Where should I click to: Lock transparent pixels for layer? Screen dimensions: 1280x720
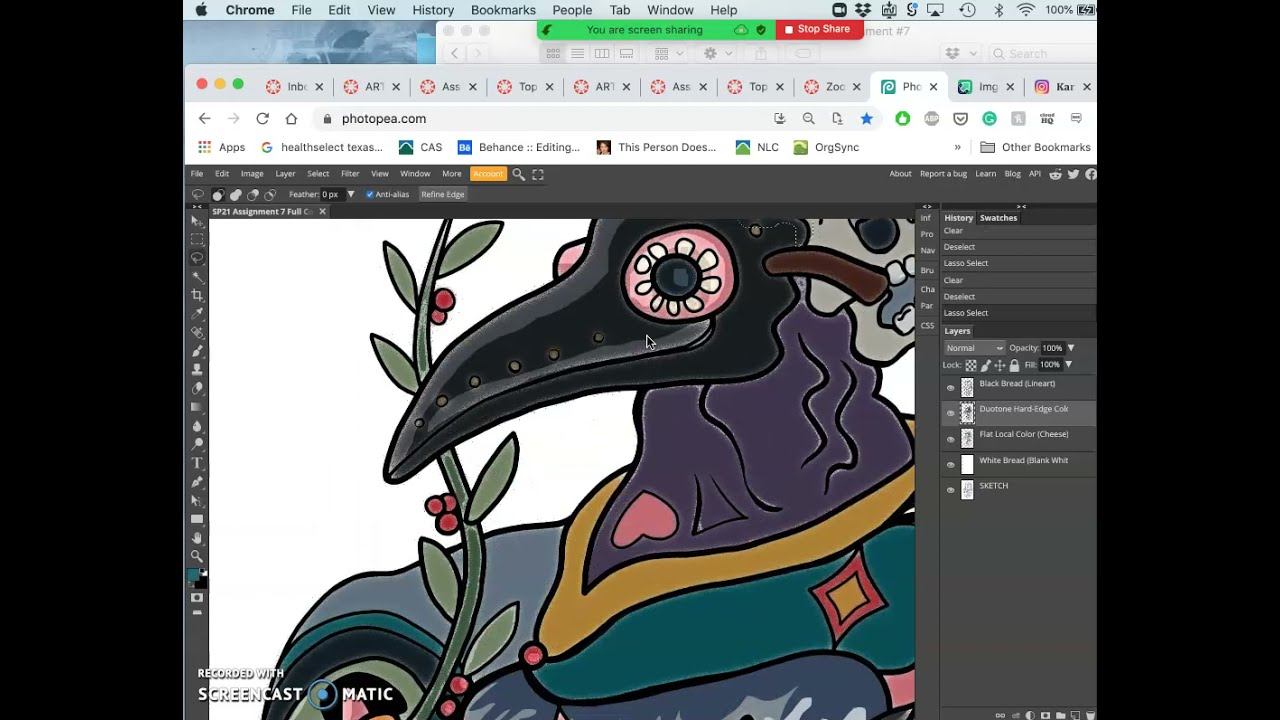(x=971, y=365)
